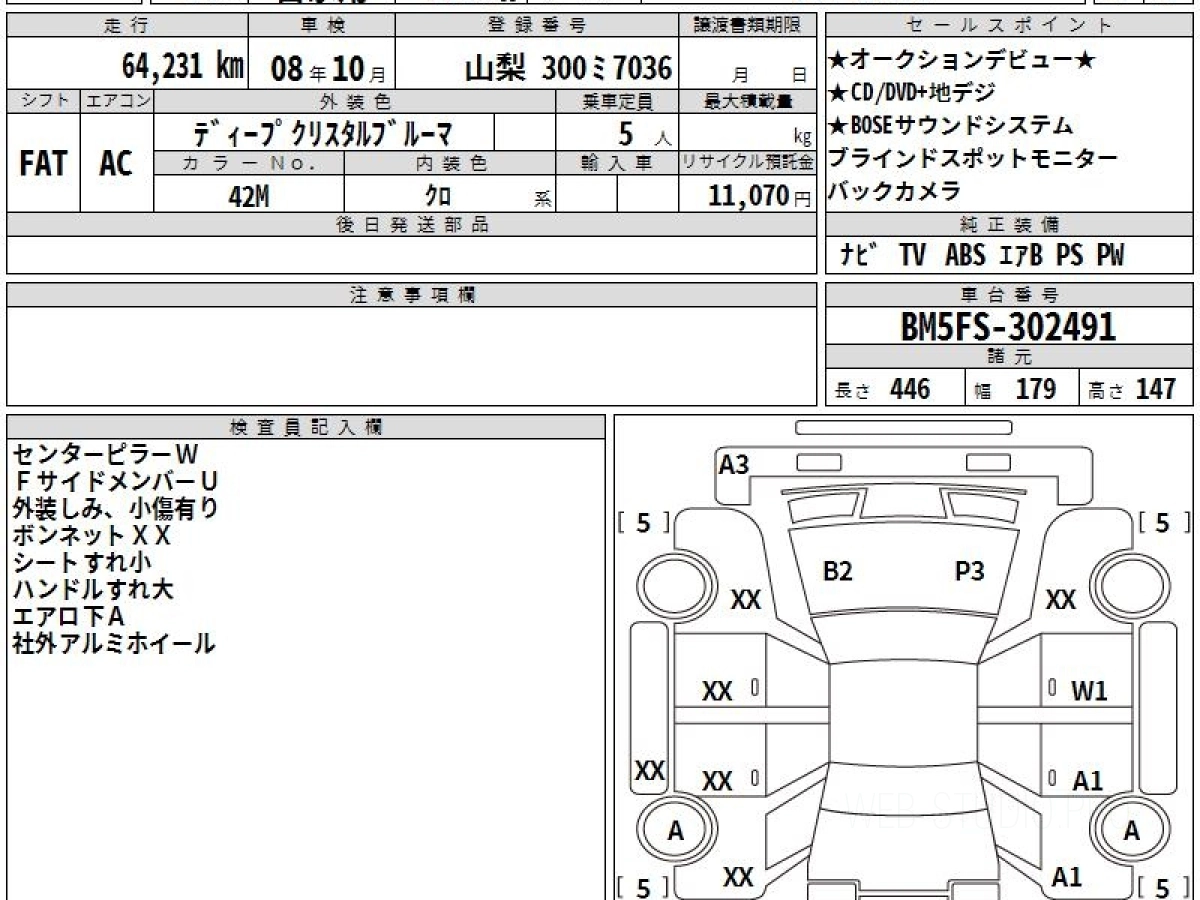Screen dimensions: 1200x900
Task: Click width value 179
Action: pos(1035,389)
